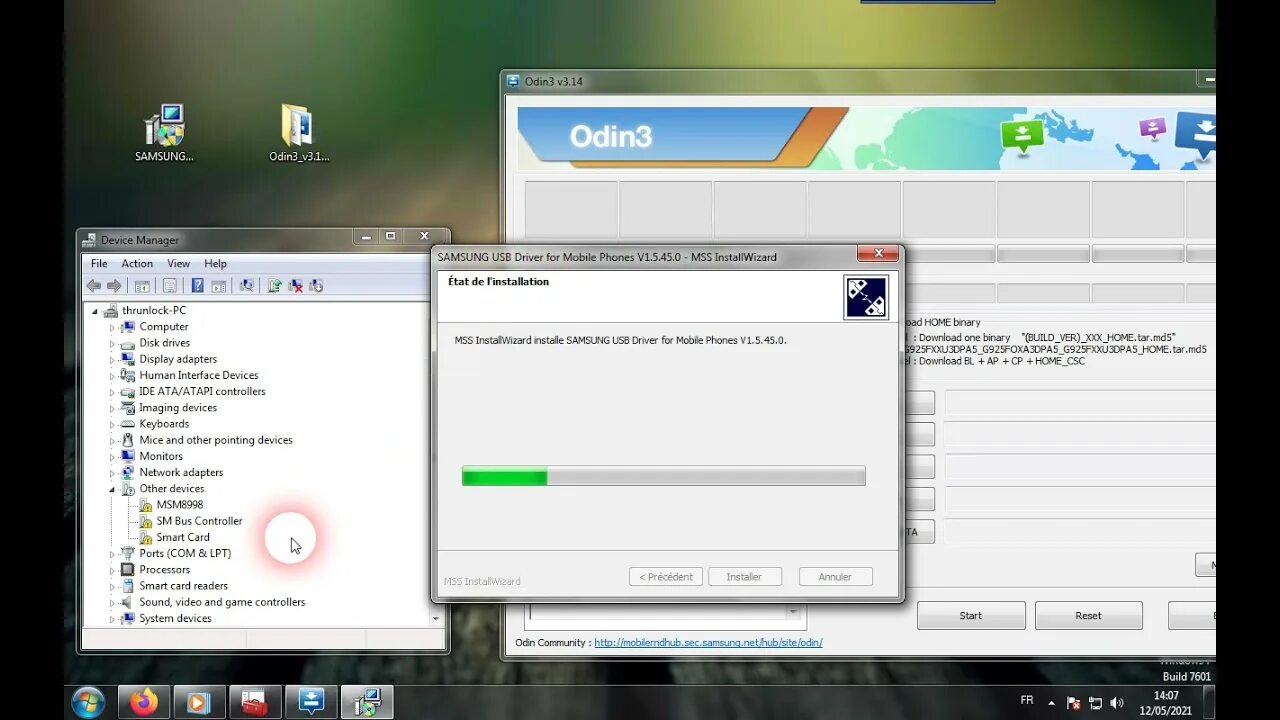The width and height of the screenshot is (1280, 720).
Task: Click the Action Center flag tray icon
Action: click(1074, 703)
